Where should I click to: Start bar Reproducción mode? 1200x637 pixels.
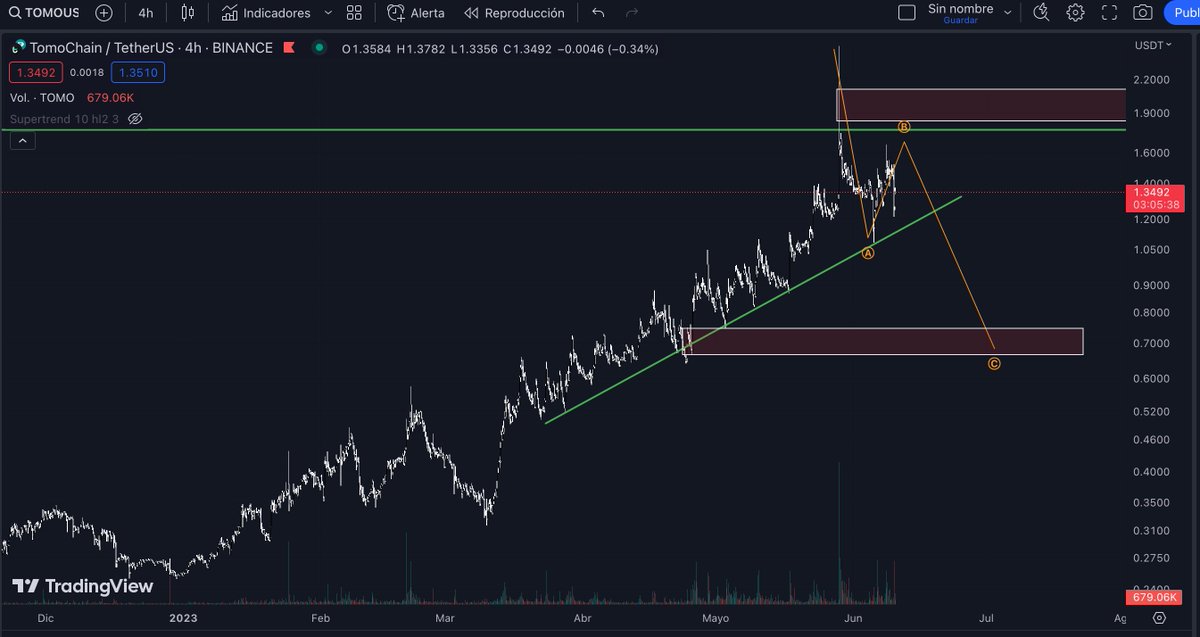[x=514, y=13]
